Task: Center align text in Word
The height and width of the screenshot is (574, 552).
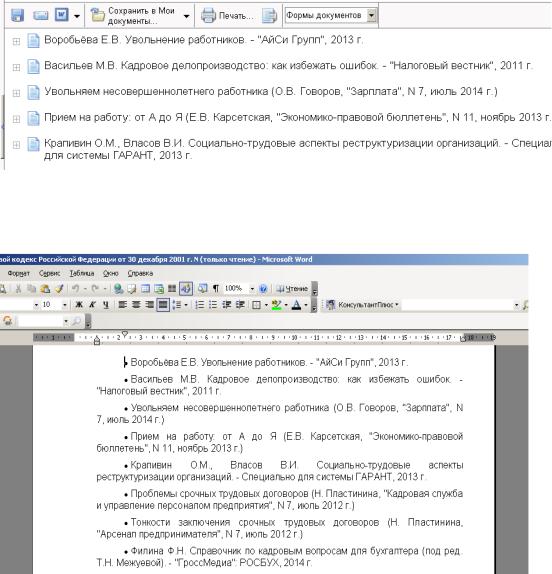Action: pos(136,305)
